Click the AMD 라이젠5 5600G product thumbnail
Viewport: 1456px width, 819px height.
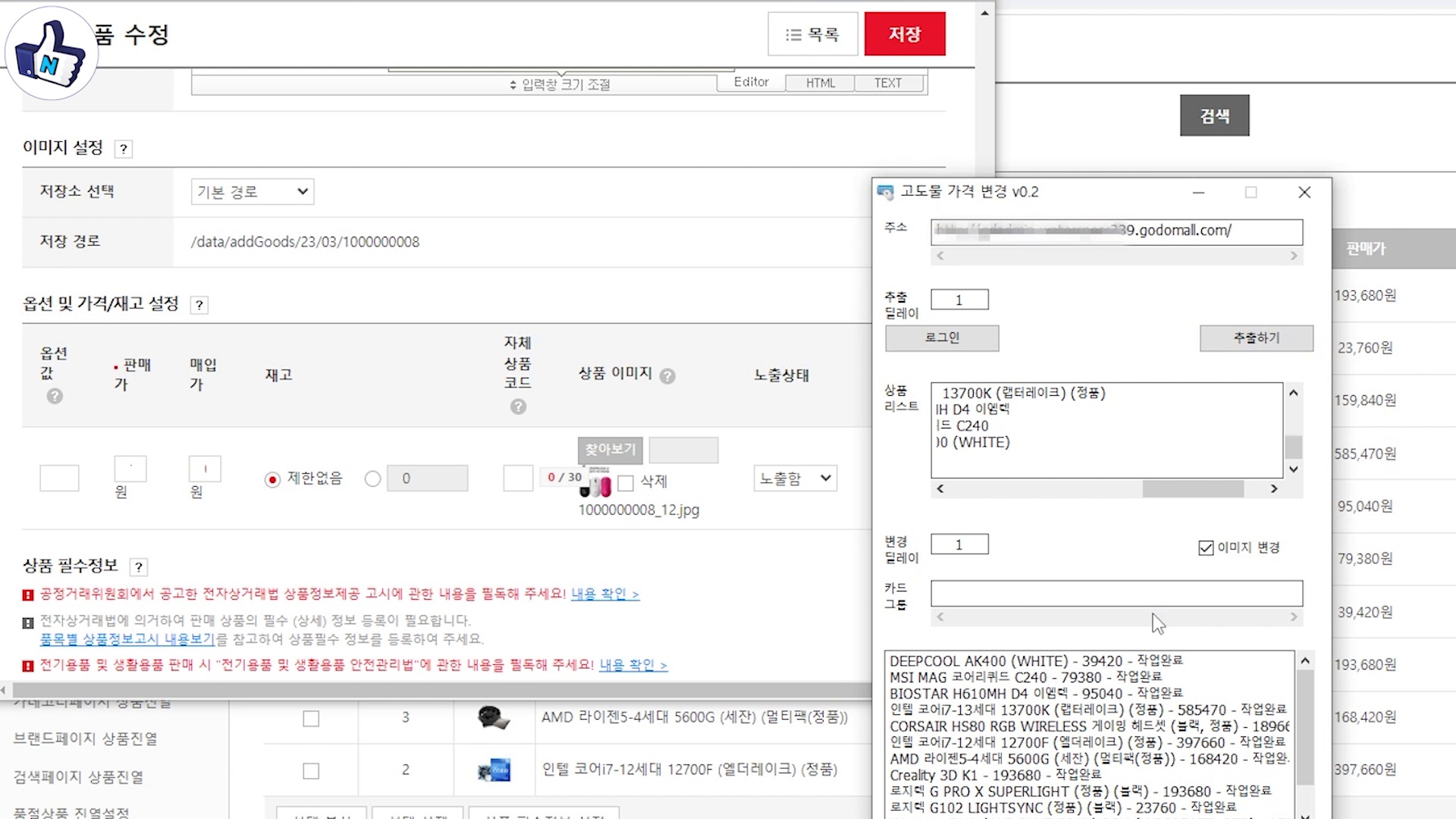click(494, 717)
